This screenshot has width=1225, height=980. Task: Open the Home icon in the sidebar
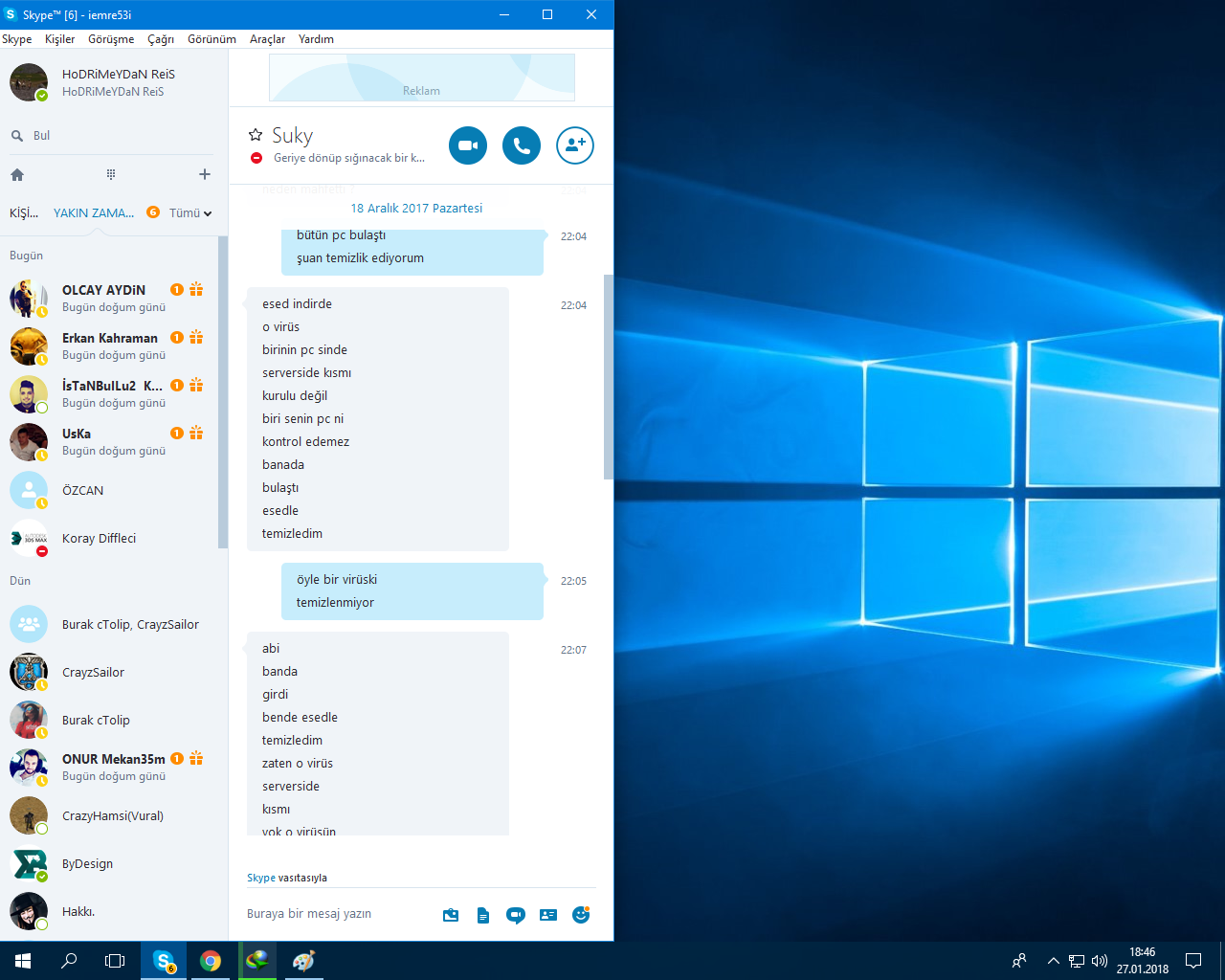coord(17,174)
